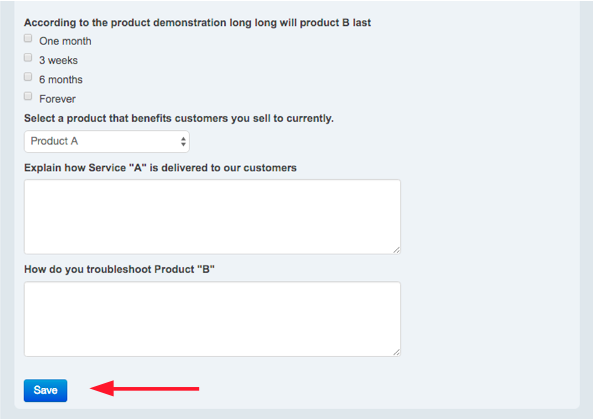Check the One month checkbox
The width and height of the screenshot is (593, 420).
point(28,38)
